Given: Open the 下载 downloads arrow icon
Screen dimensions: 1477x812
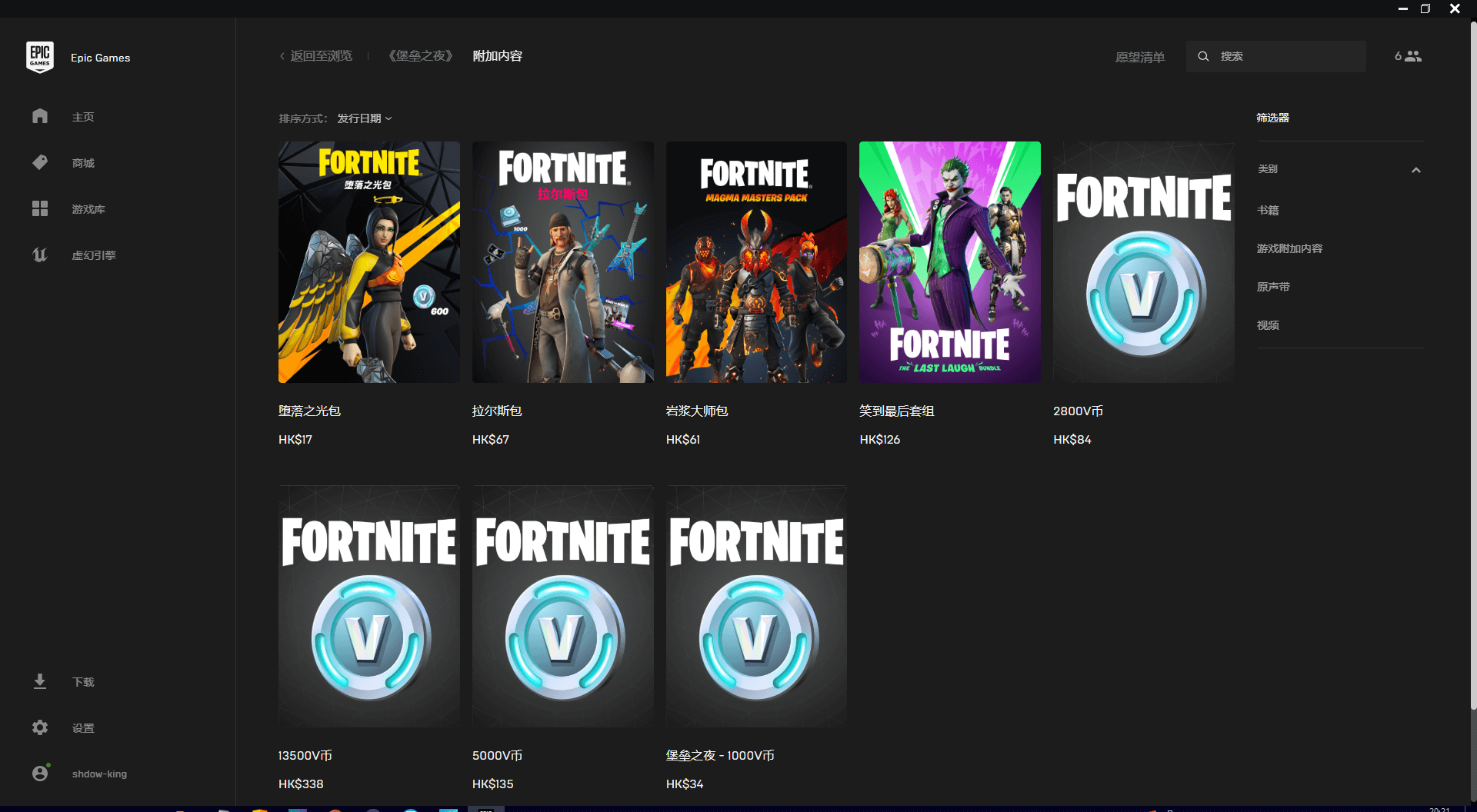Looking at the screenshot, I should (40, 681).
